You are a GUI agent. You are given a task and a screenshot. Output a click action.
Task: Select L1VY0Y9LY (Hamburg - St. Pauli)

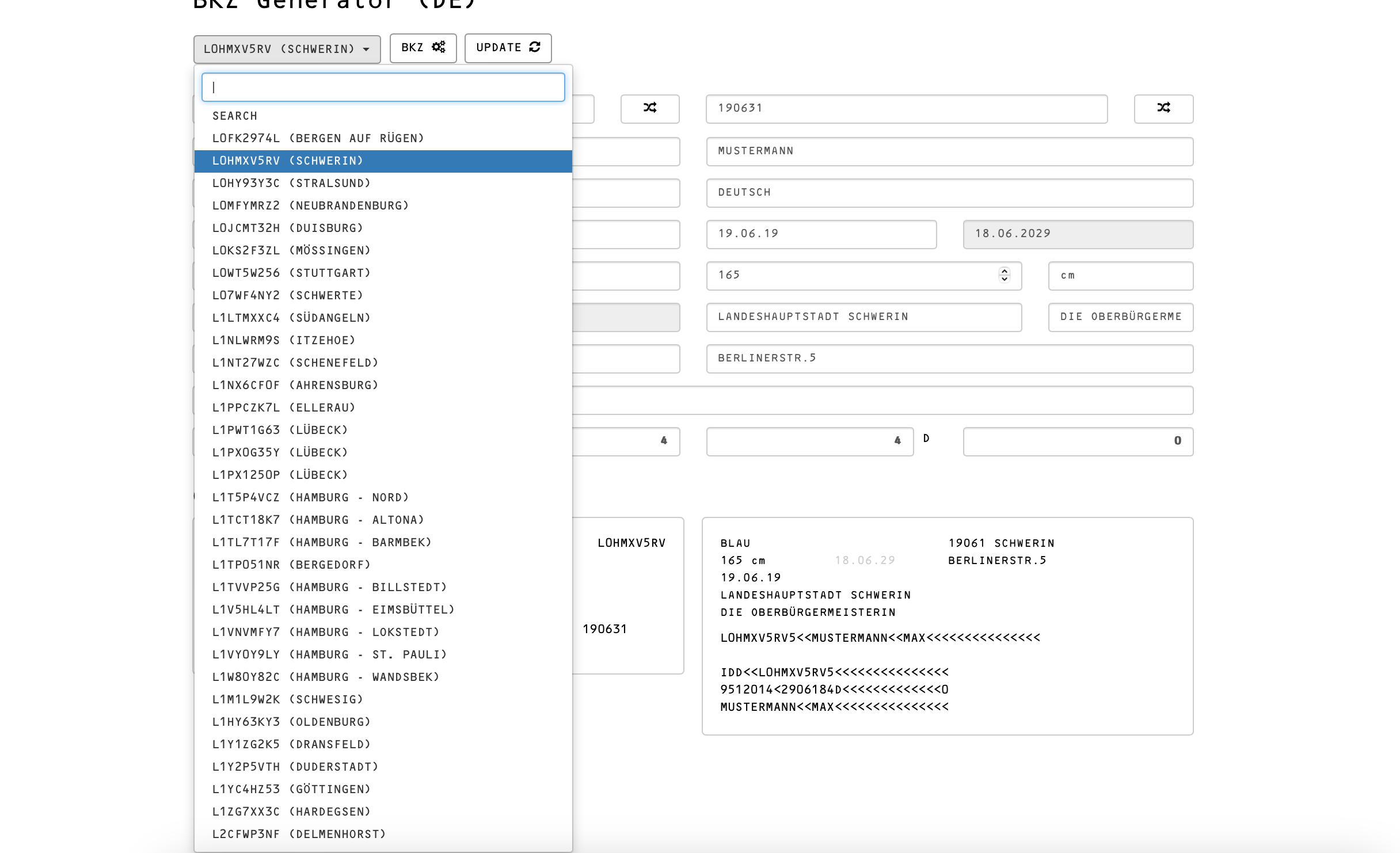pyautogui.click(x=383, y=654)
